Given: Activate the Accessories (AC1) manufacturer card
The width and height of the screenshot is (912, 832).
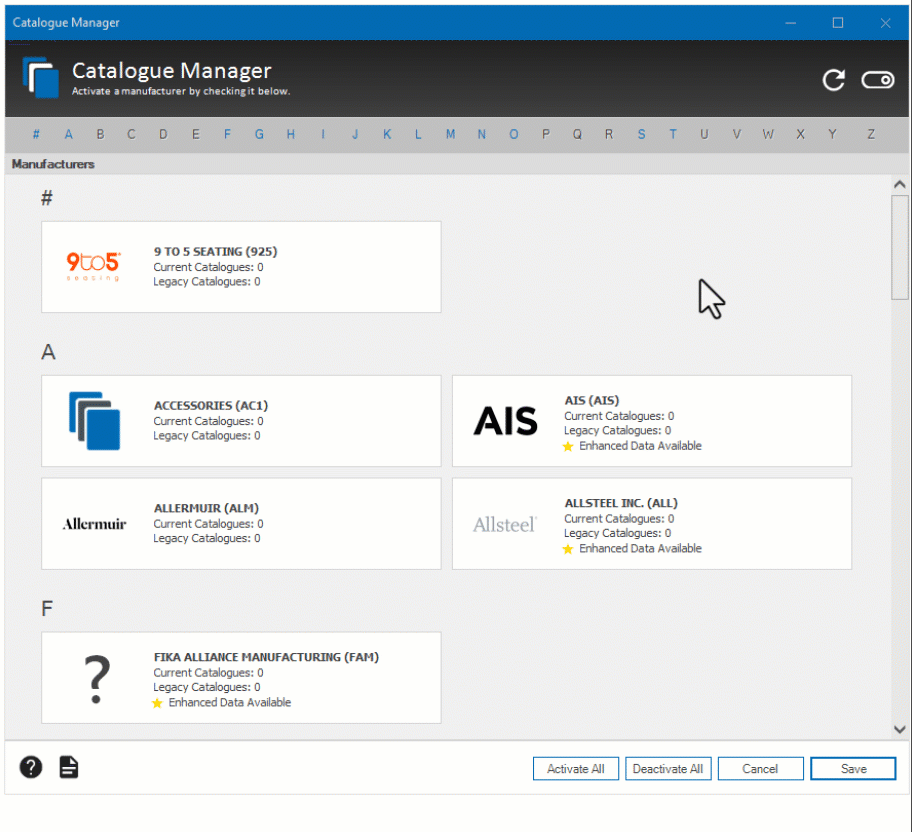Looking at the screenshot, I should click(x=241, y=421).
